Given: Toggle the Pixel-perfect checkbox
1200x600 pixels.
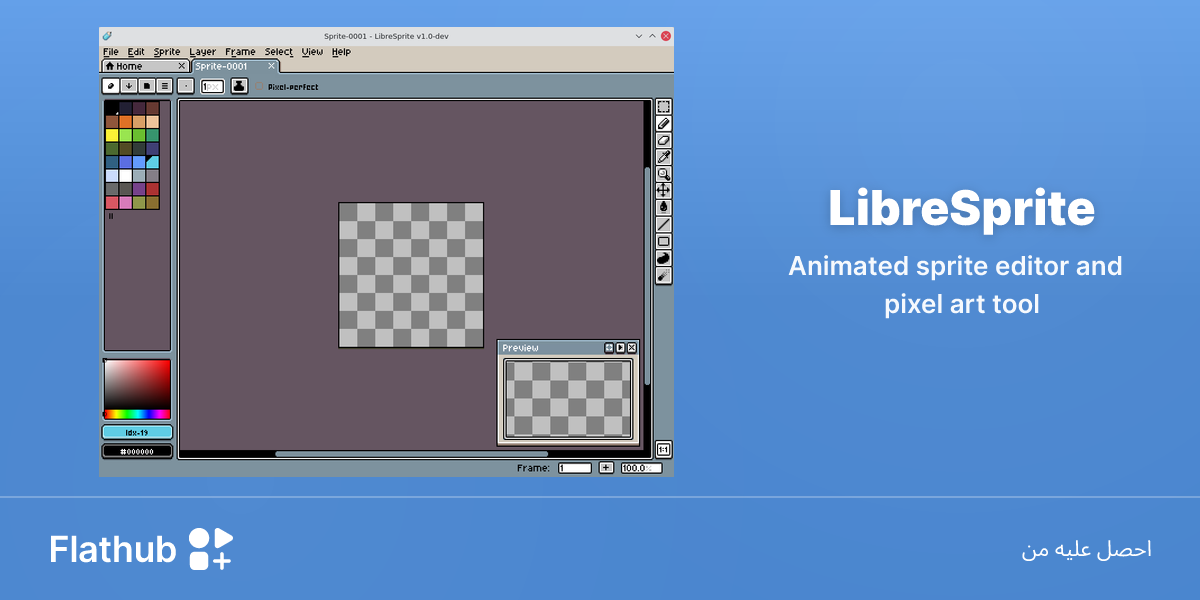Looking at the screenshot, I should pyautogui.click(x=260, y=87).
